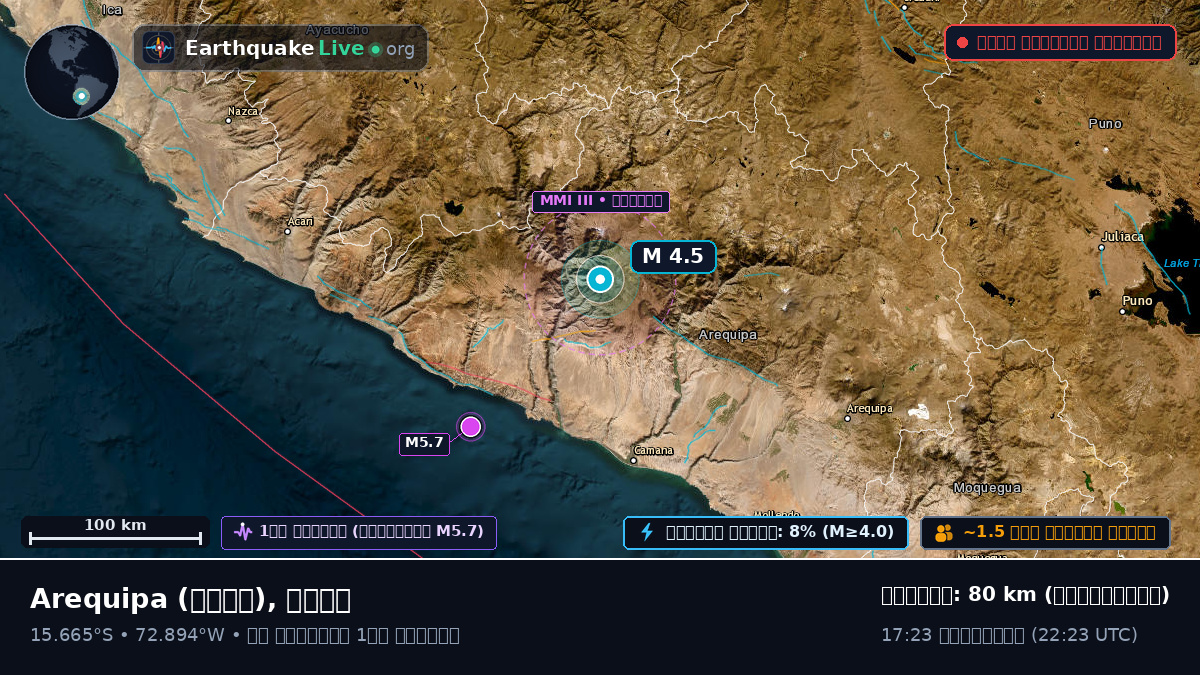Click the 80 km depth readout

tap(1025, 595)
